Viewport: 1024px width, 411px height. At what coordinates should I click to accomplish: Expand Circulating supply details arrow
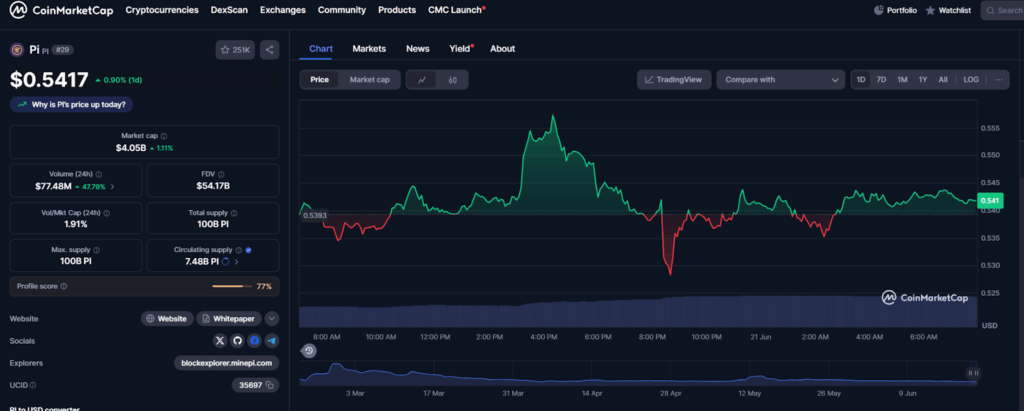click(236, 262)
